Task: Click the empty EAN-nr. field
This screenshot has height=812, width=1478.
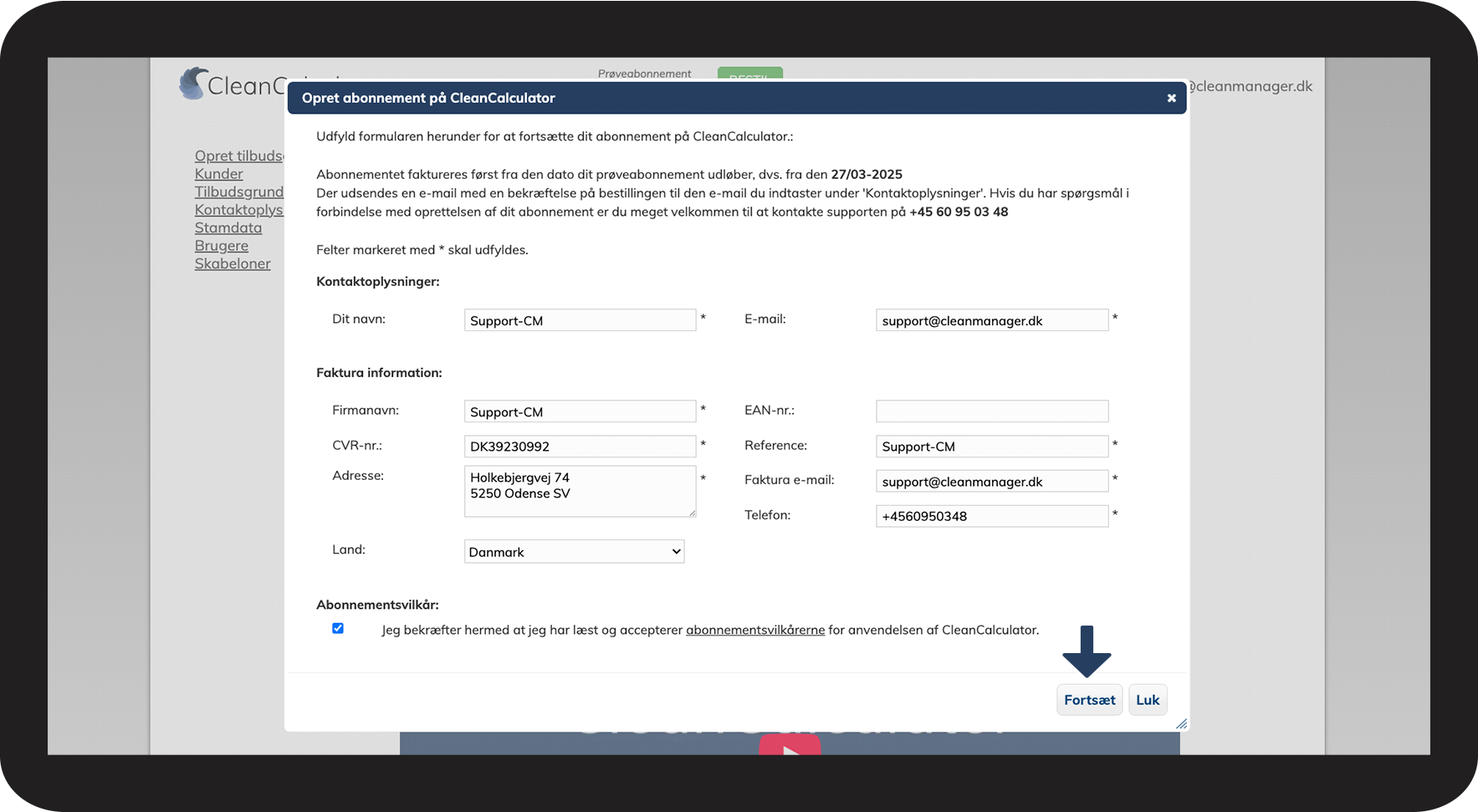Action: point(992,411)
